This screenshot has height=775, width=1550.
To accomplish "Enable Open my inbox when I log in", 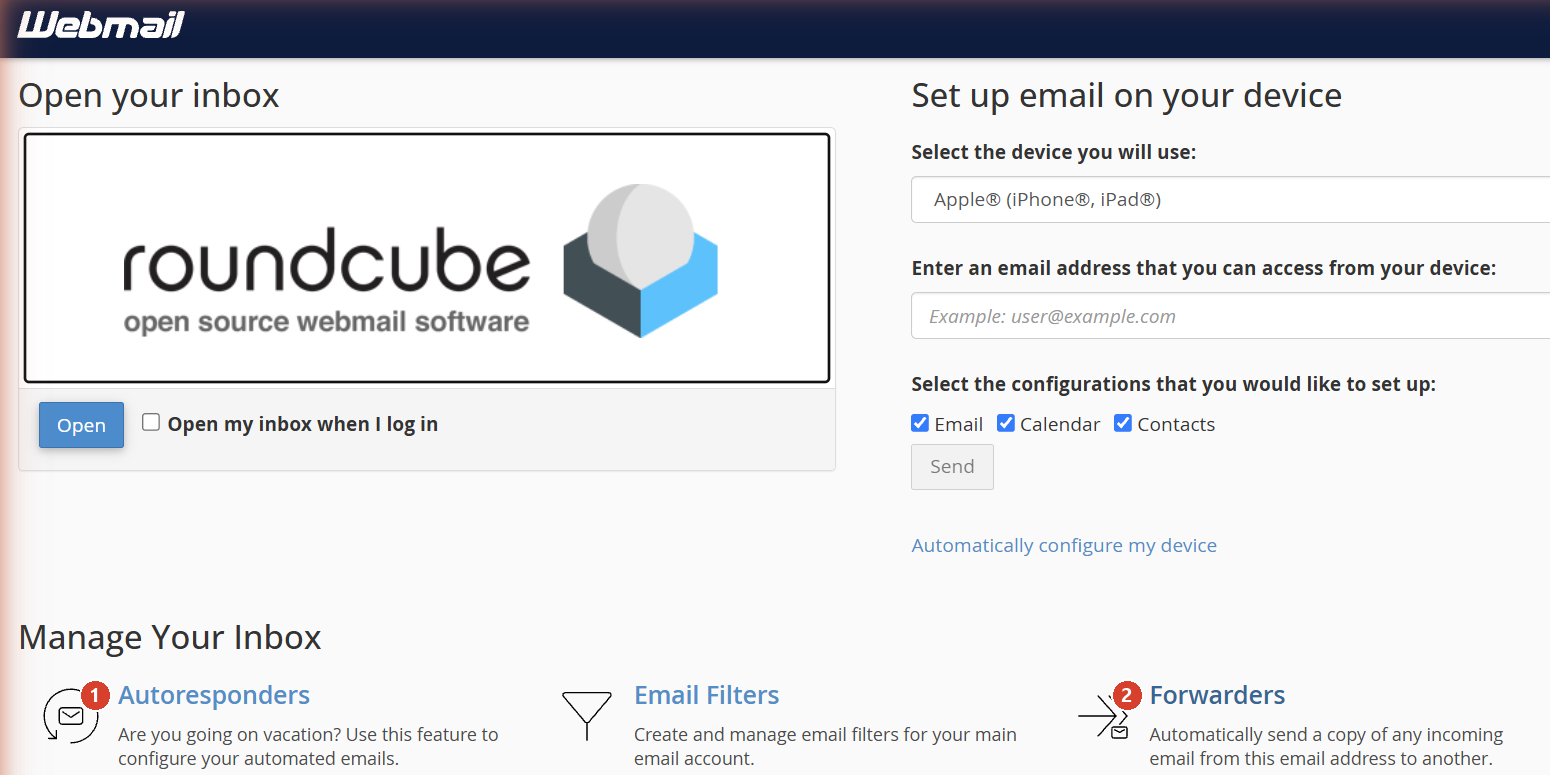I will (151, 422).
